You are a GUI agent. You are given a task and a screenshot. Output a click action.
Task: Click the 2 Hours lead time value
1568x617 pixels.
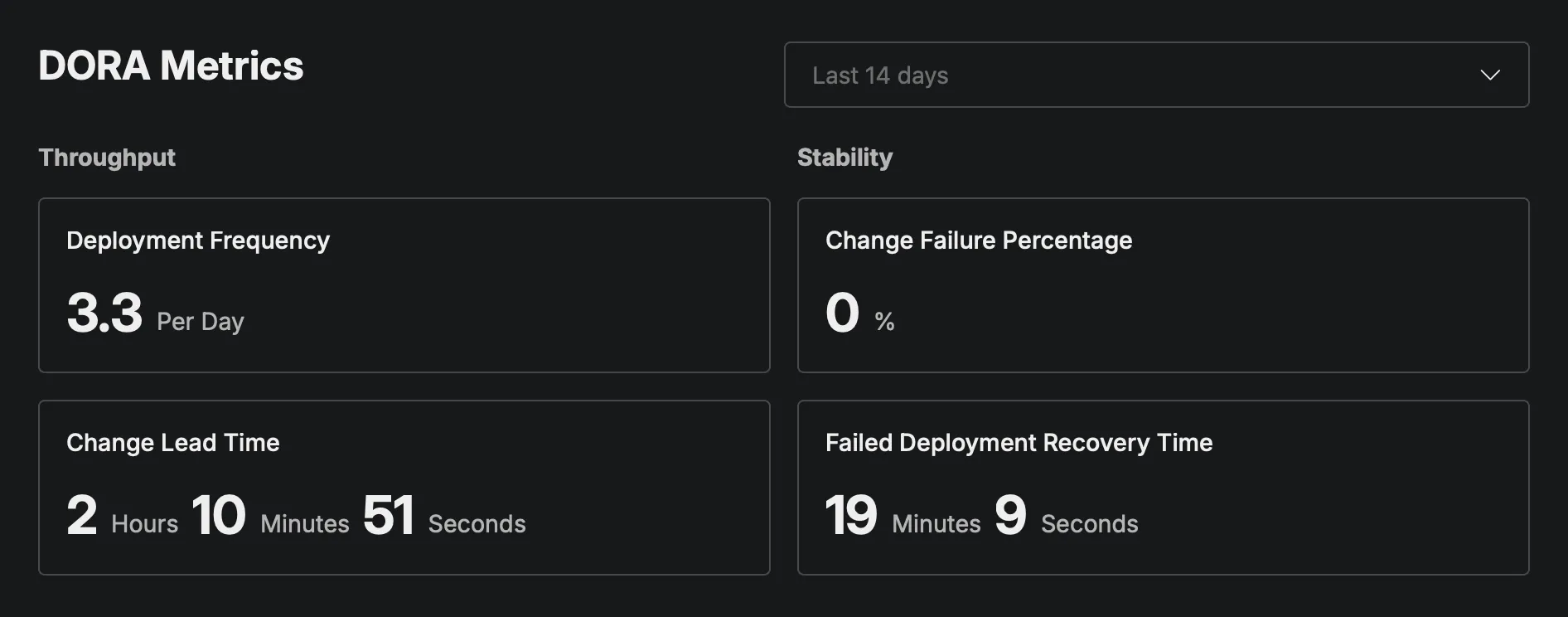121,516
